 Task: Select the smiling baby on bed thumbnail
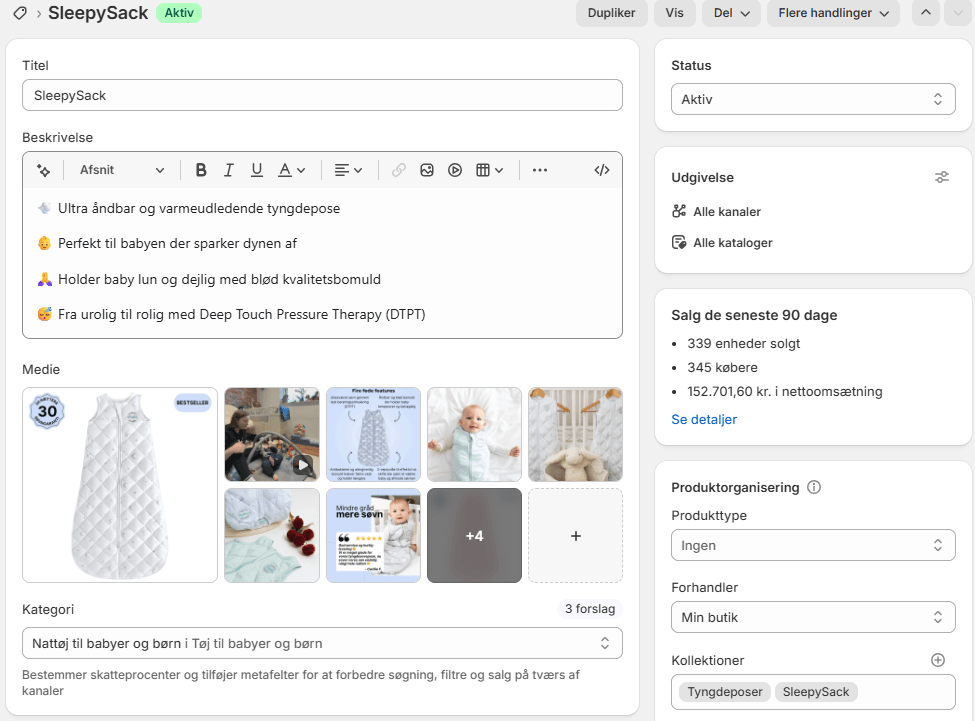[x=474, y=434]
